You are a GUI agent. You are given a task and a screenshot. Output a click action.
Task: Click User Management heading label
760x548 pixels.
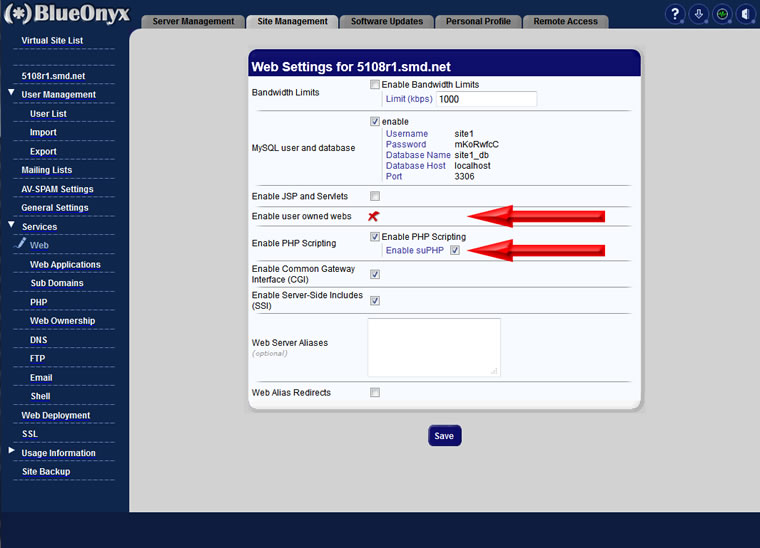click(x=59, y=95)
